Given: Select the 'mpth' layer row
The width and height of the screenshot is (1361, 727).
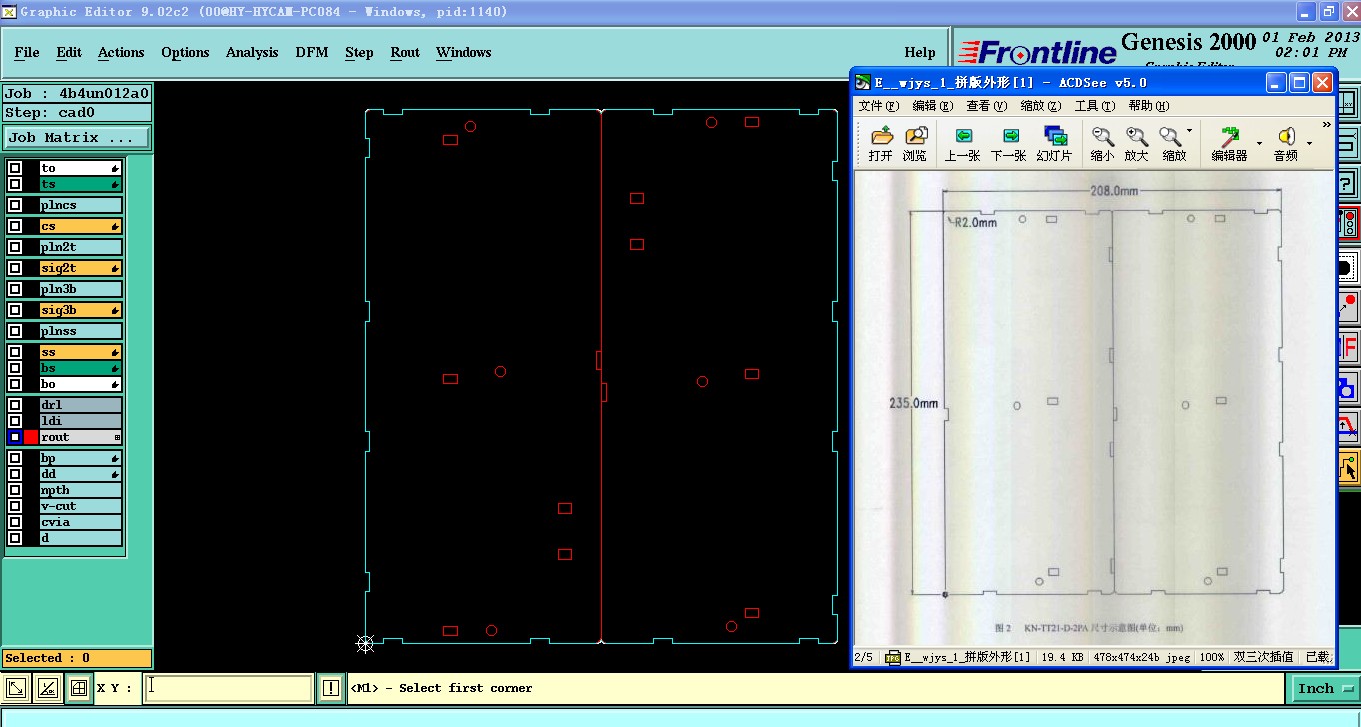Looking at the screenshot, I should tap(80, 490).
